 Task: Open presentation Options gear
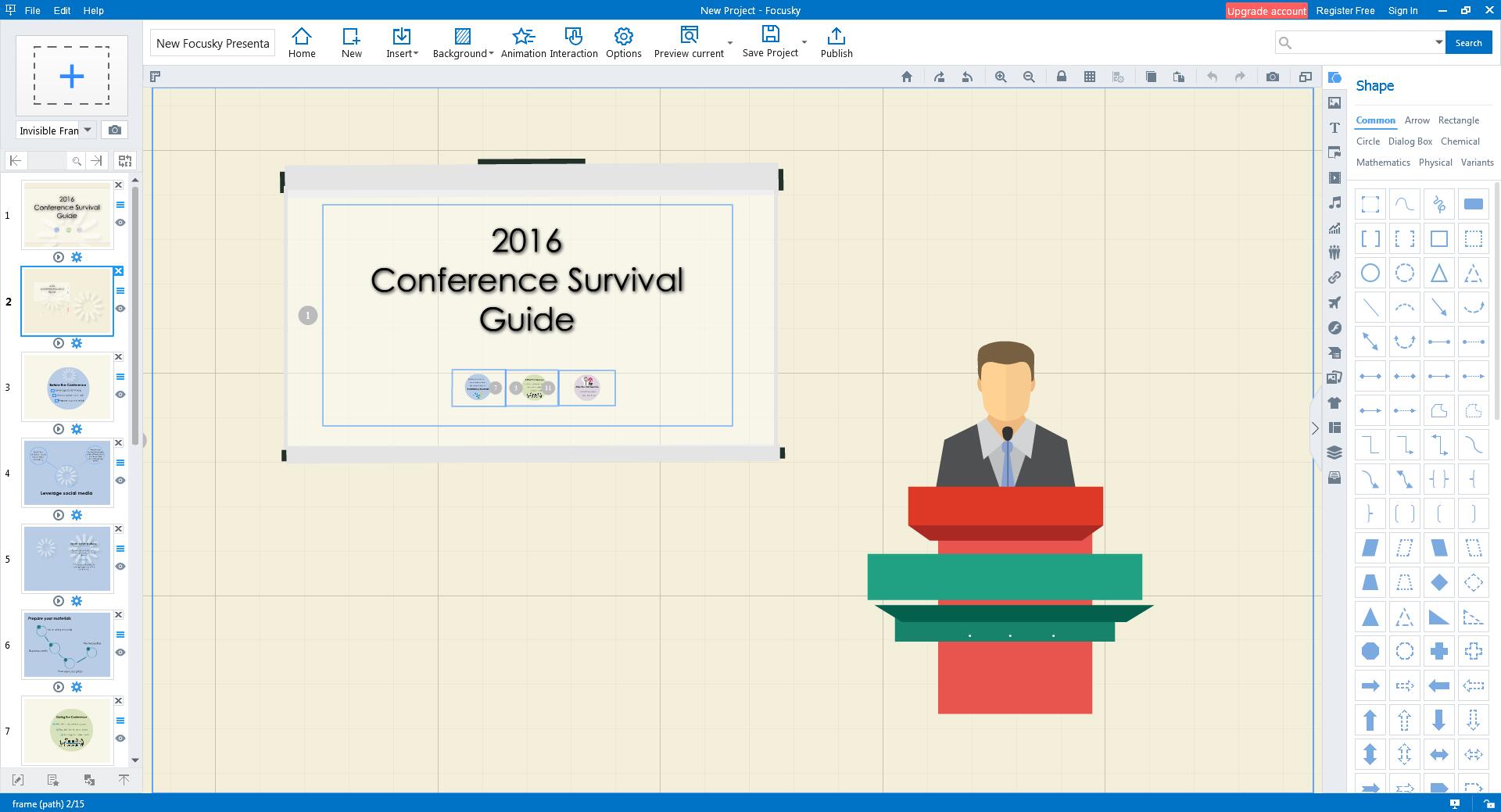click(x=623, y=43)
